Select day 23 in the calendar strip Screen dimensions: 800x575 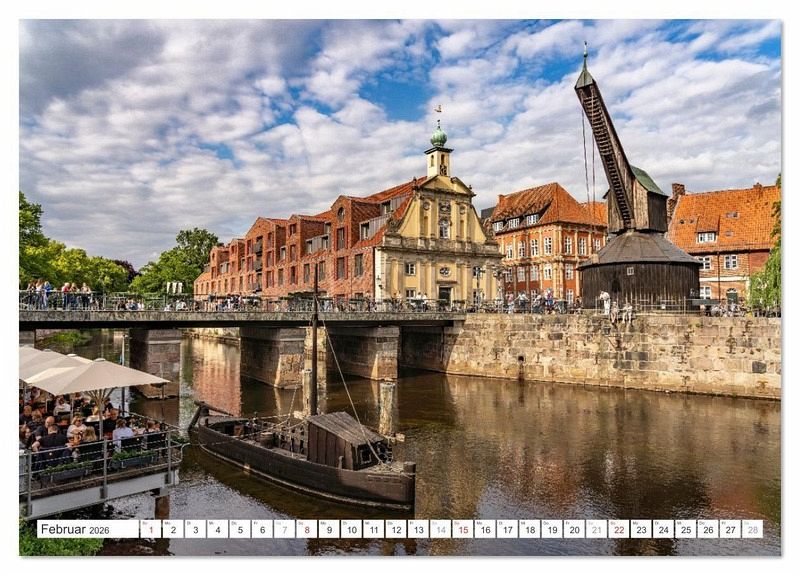coord(641,529)
